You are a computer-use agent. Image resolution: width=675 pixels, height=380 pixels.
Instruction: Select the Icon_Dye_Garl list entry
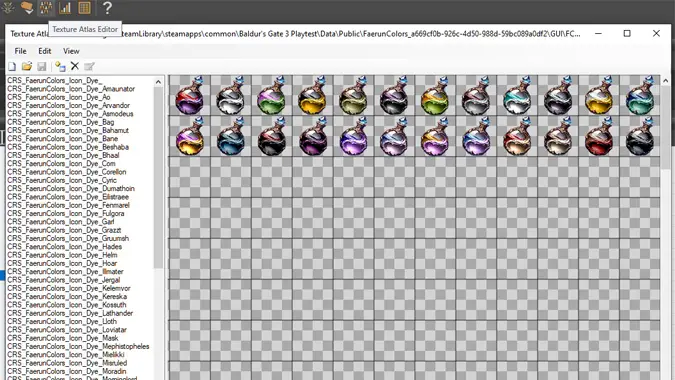click(61, 222)
